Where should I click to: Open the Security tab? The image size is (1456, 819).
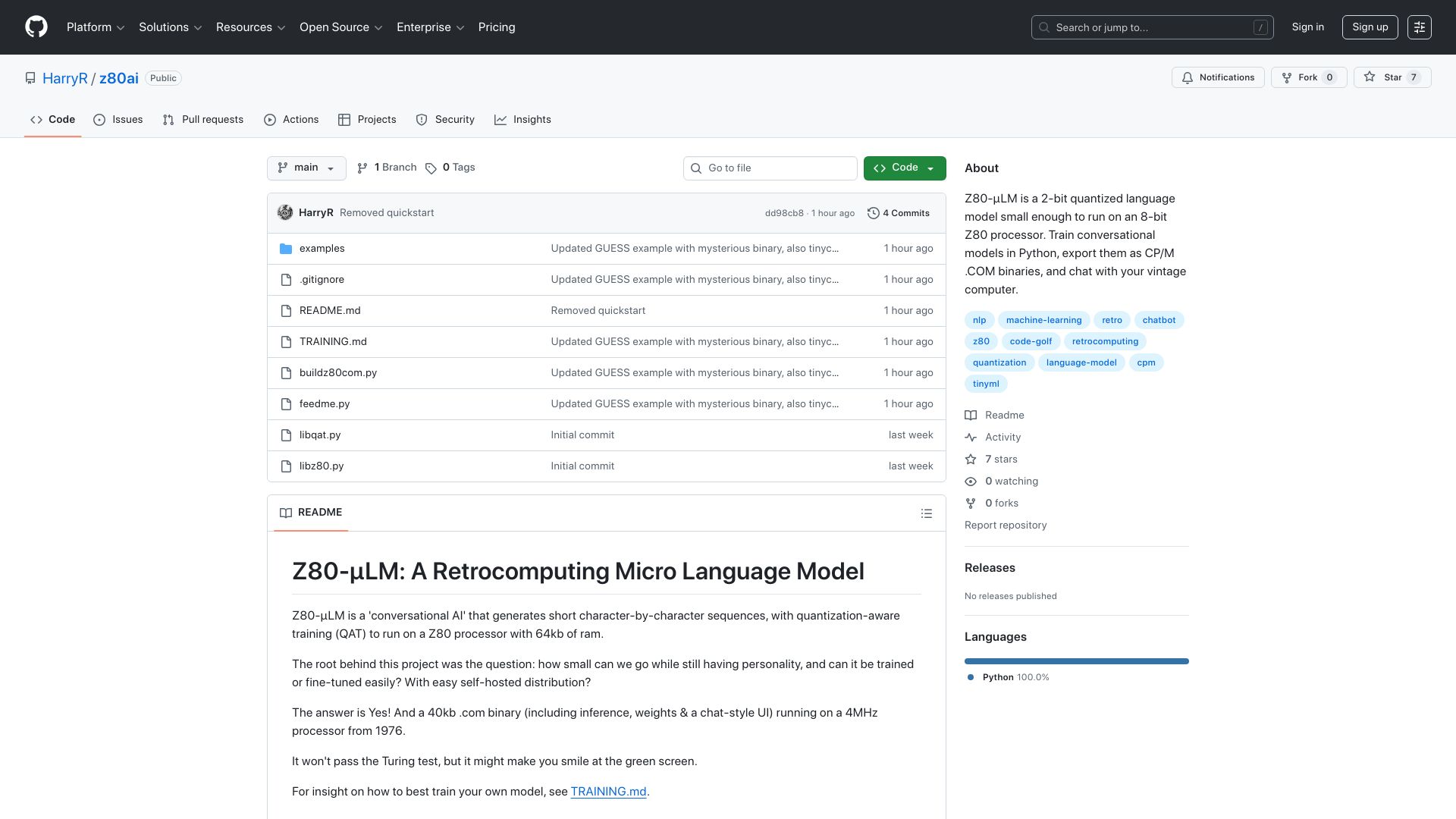[x=445, y=120]
